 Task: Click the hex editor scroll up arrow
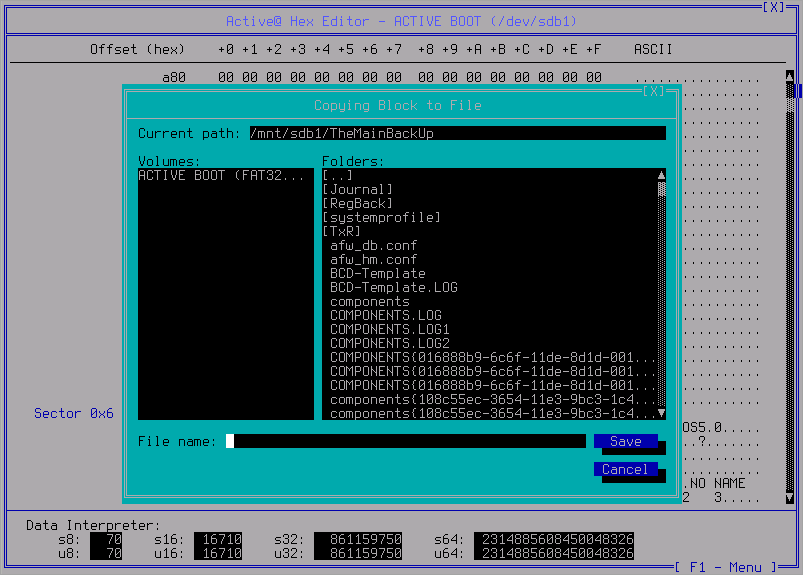[x=790, y=76]
